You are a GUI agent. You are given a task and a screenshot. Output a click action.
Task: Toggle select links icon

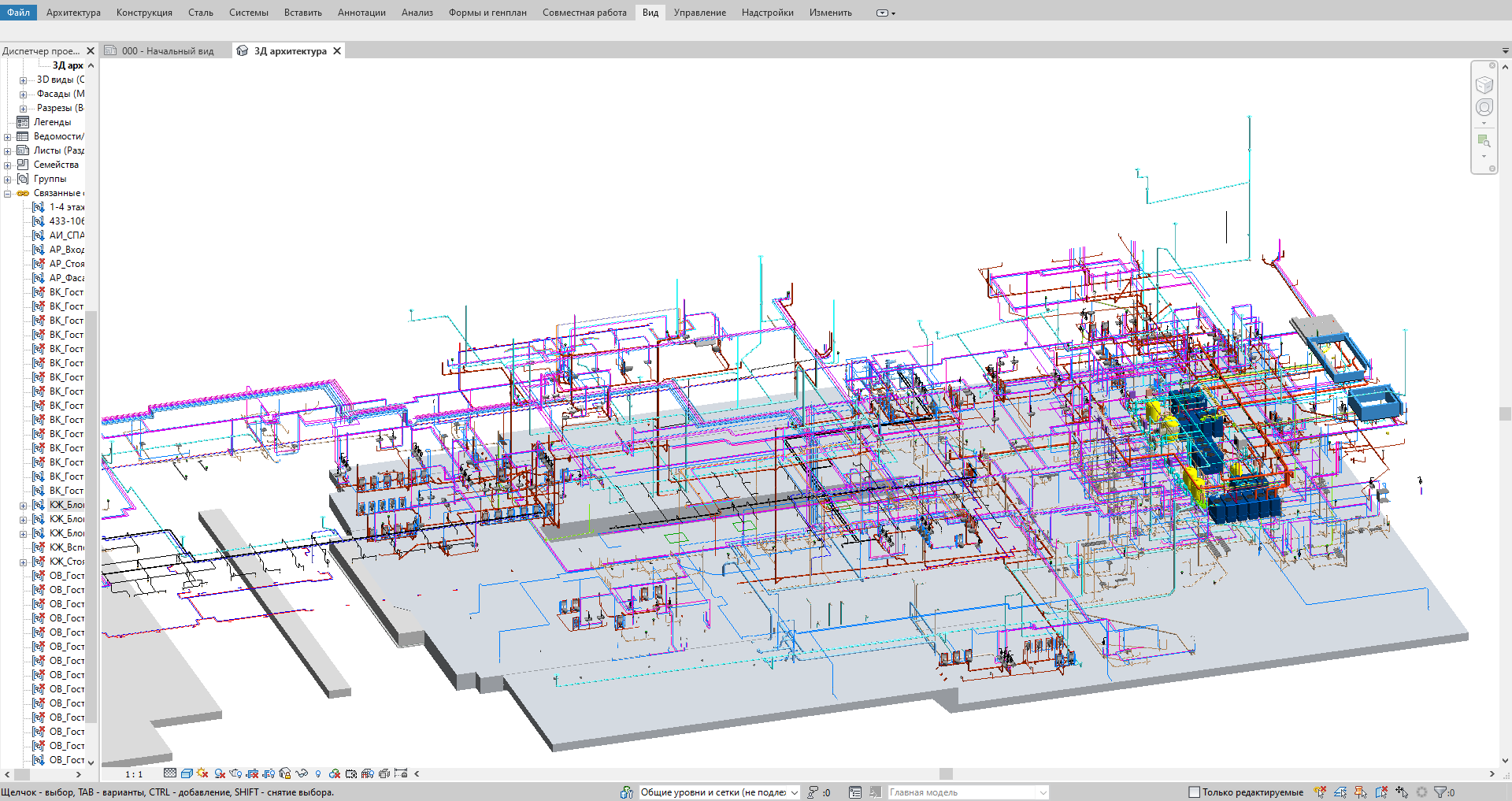point(1321,792)
